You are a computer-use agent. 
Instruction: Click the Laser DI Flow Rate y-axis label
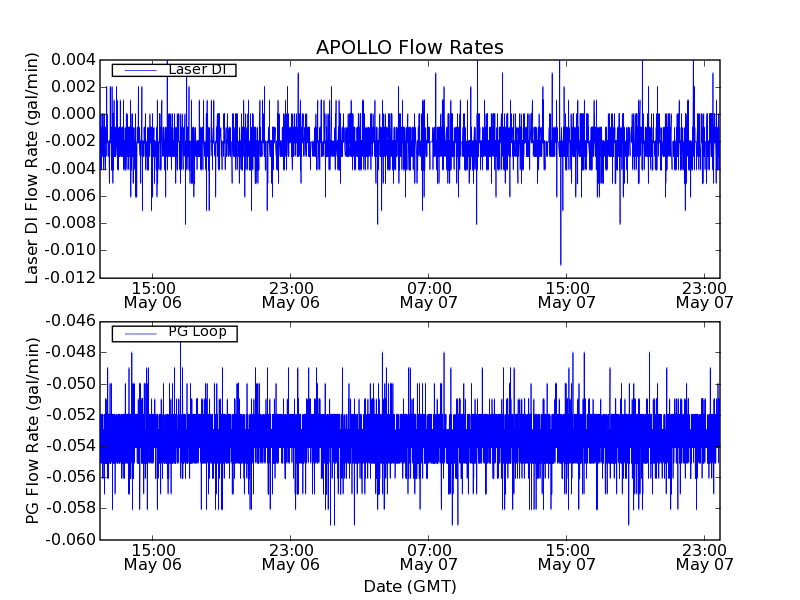point(33,168)
